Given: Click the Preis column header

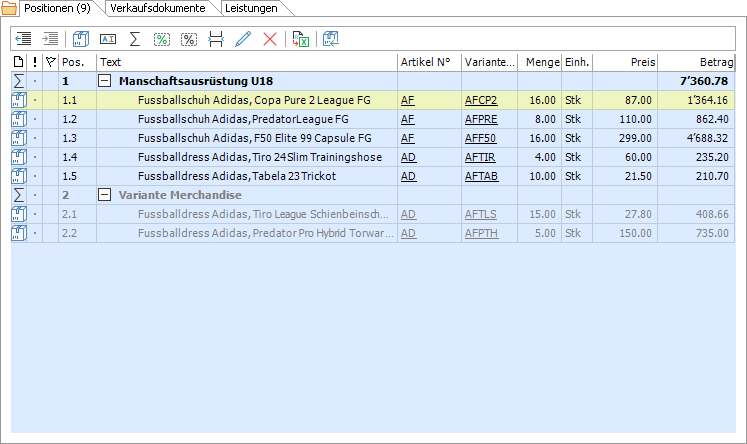Looking at the screenshot, I should 625,62.
